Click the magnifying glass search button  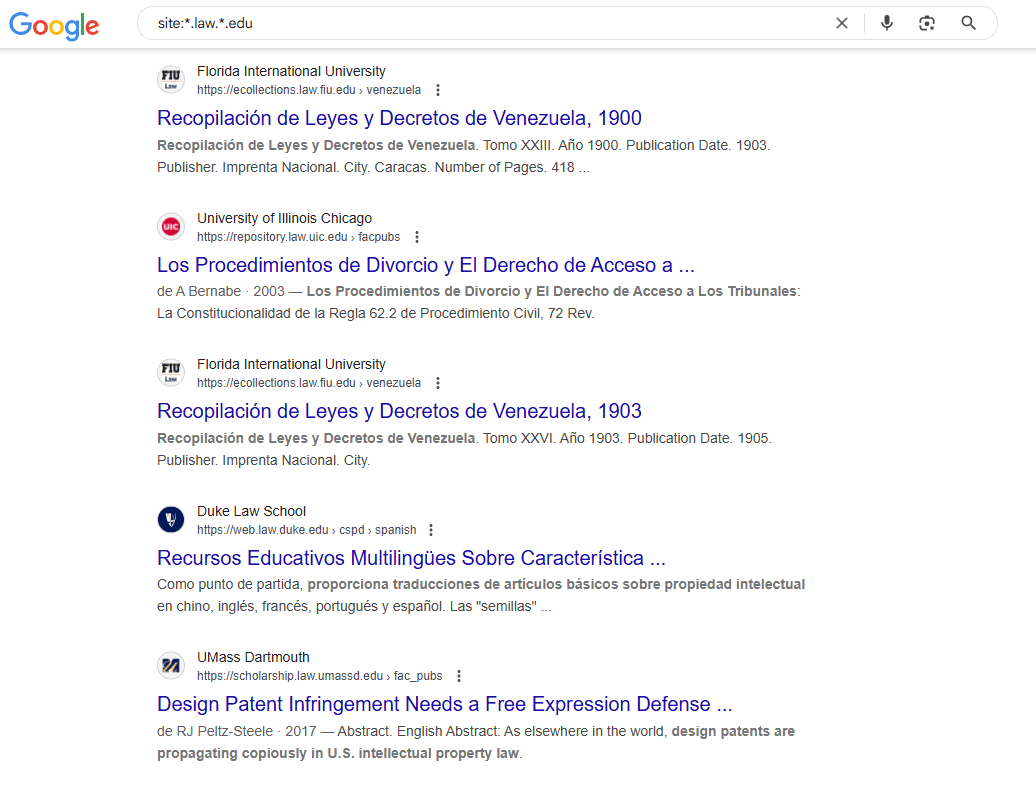tap(969, 23)
